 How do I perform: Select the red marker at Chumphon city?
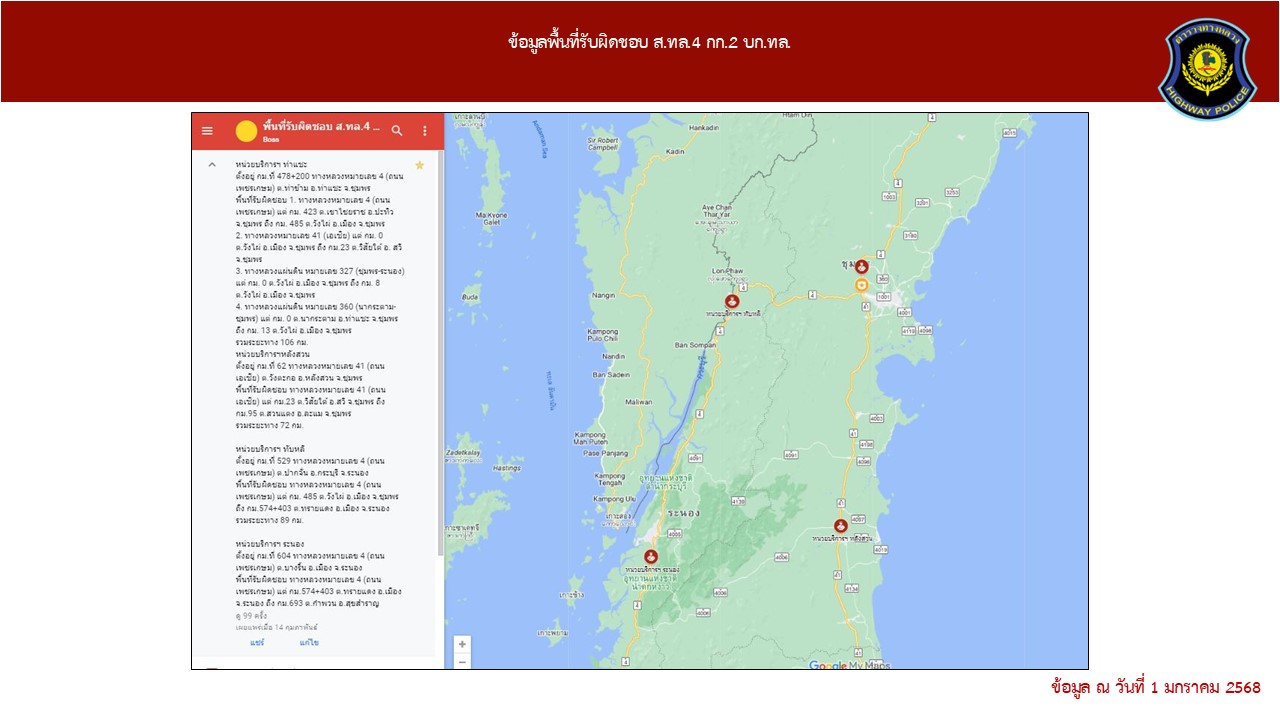point(861,267)
